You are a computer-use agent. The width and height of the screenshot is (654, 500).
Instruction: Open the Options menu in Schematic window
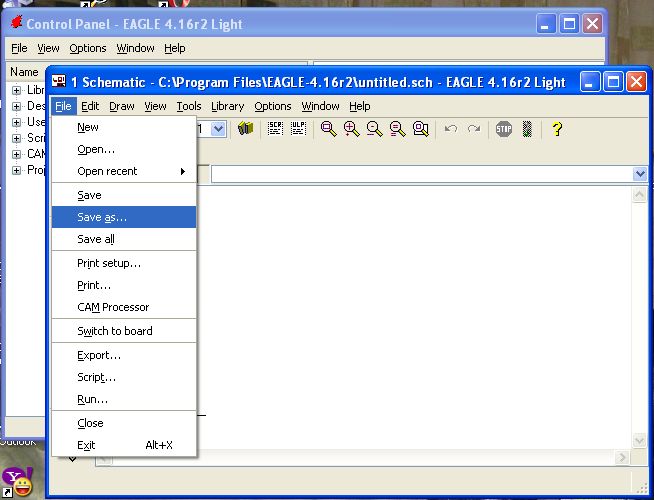[273, 106]
